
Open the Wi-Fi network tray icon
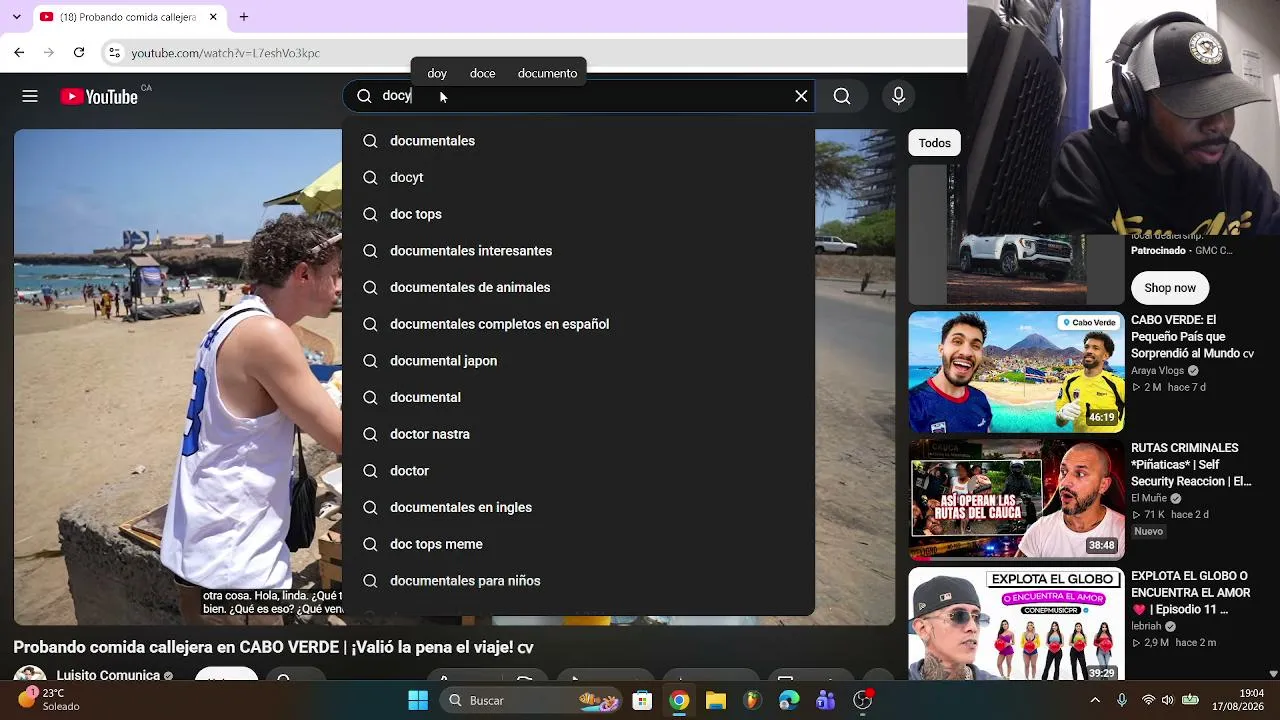tap(1148, 700)
